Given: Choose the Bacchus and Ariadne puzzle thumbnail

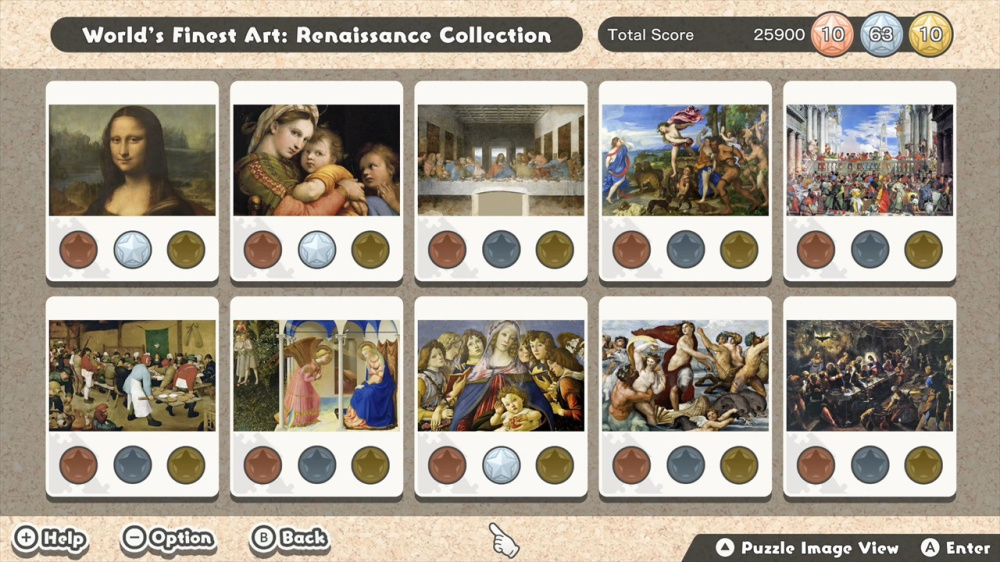Looking at the screenshot, I should click(x=686, y=160).
